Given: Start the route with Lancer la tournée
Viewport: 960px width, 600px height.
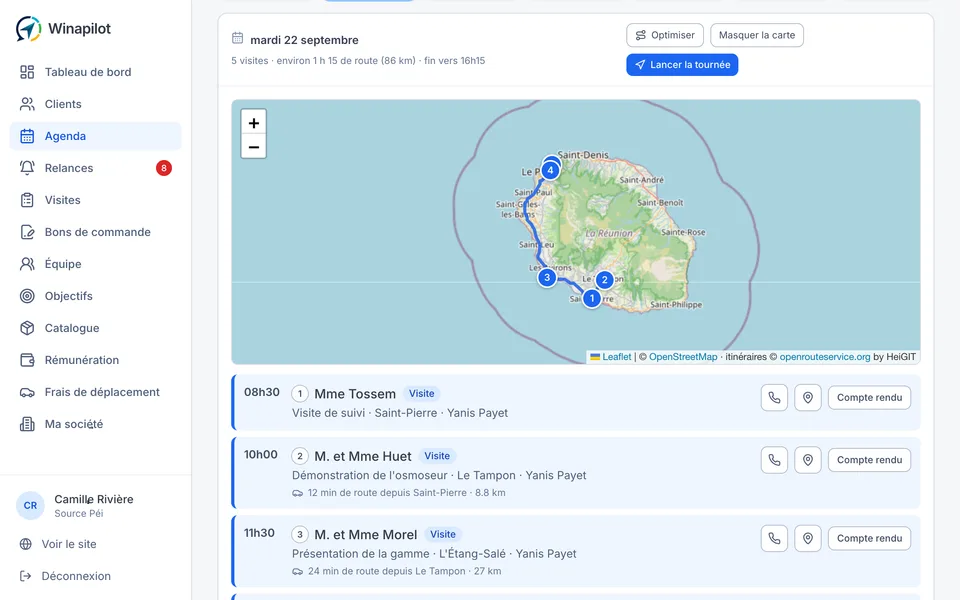Looking at the screenshot, I should click(x=682, y=65).
